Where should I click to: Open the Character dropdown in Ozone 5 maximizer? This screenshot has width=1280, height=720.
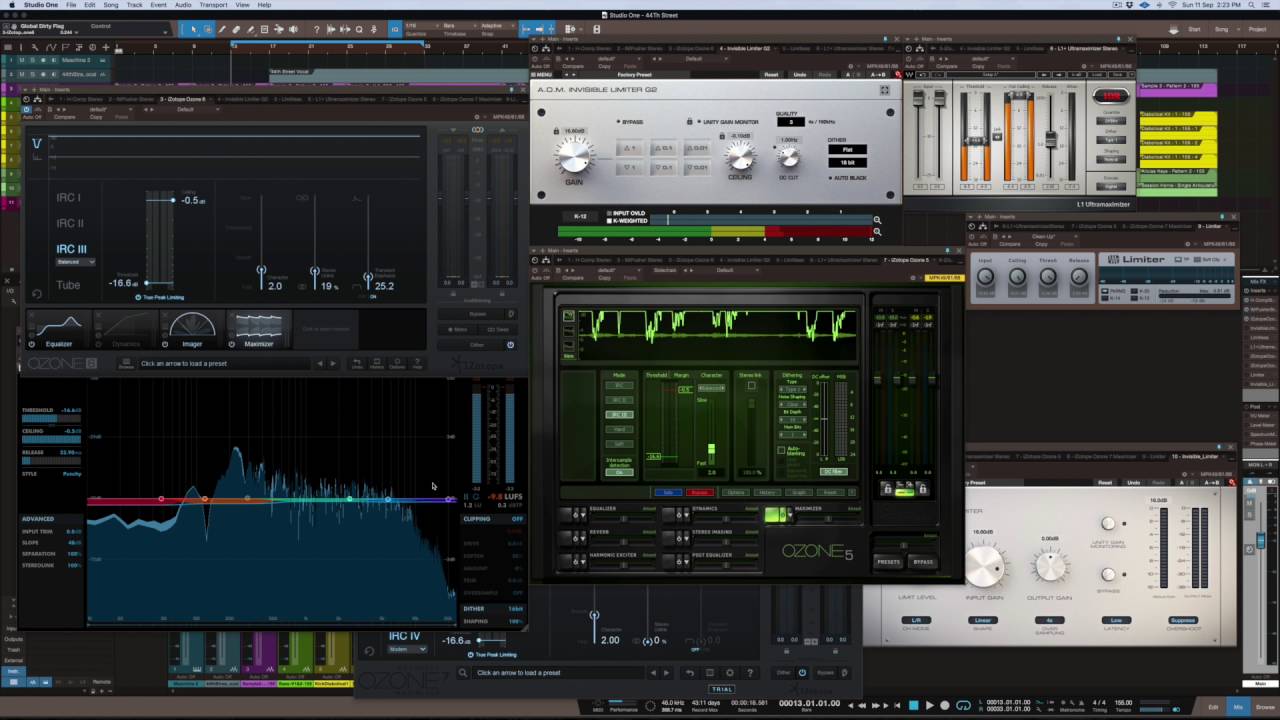click(x=712, y=388)
